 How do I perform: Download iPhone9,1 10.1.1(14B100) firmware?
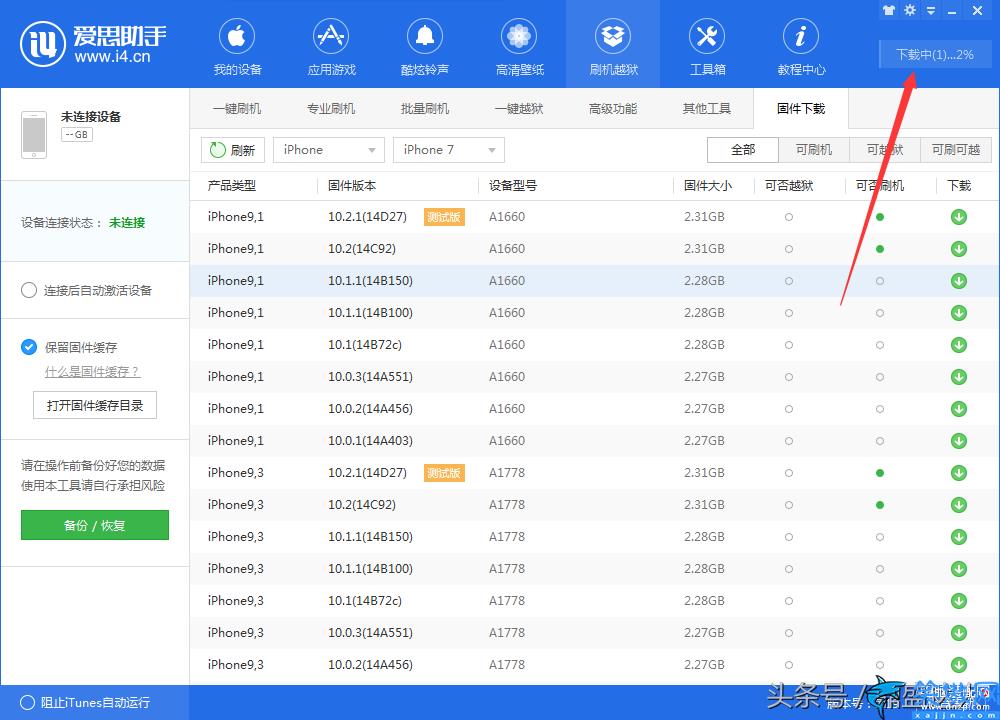click(x=959, y=312)
